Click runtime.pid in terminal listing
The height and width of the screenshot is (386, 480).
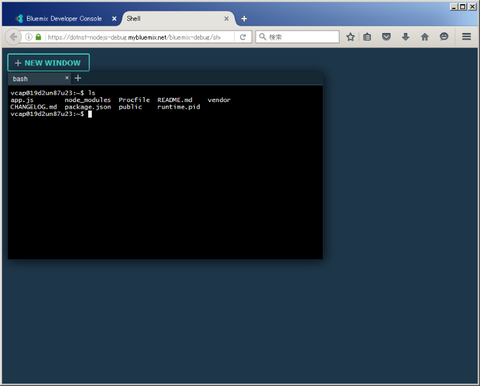click(x=179, y=107)
